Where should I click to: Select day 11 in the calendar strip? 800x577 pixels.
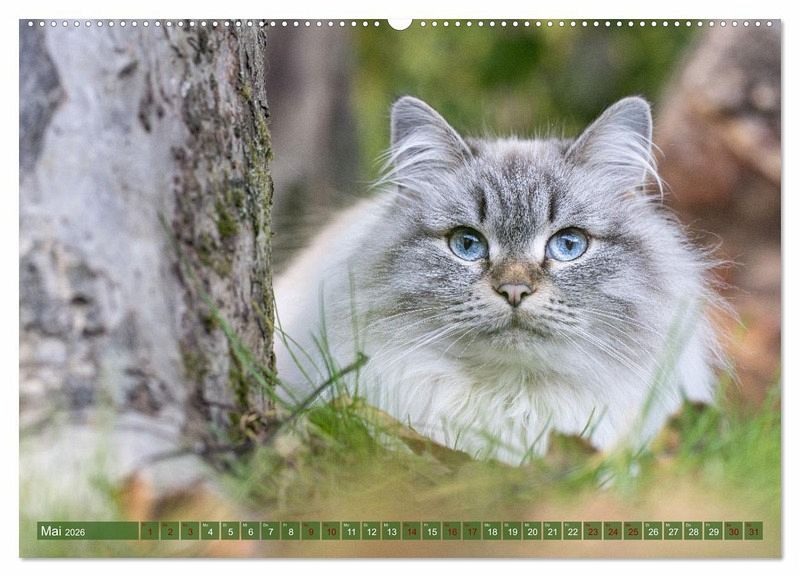[x=351, y=531]
